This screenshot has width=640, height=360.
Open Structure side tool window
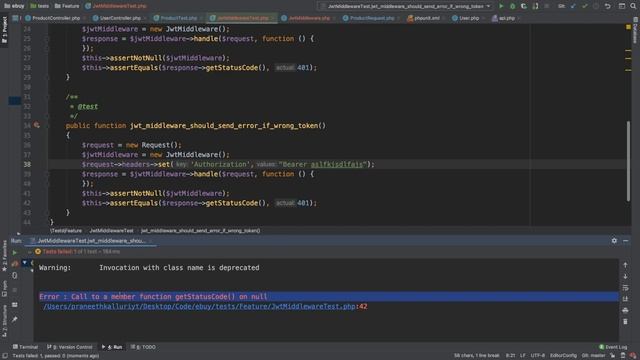pyautogui.click(x=4, y=320)
